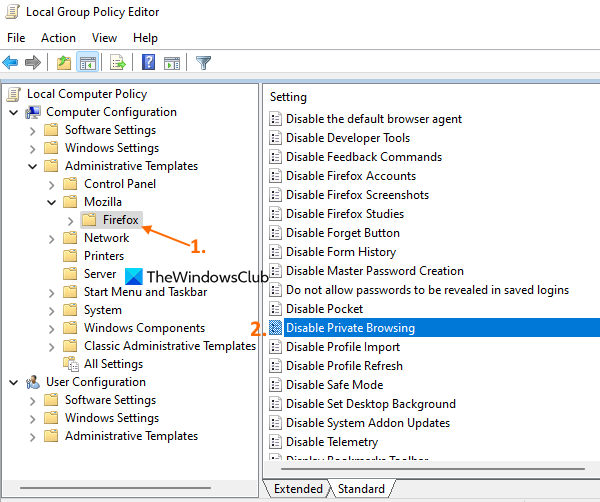Go back with the blue Back arrow
The image size is (600, 502).
(10, 62)
